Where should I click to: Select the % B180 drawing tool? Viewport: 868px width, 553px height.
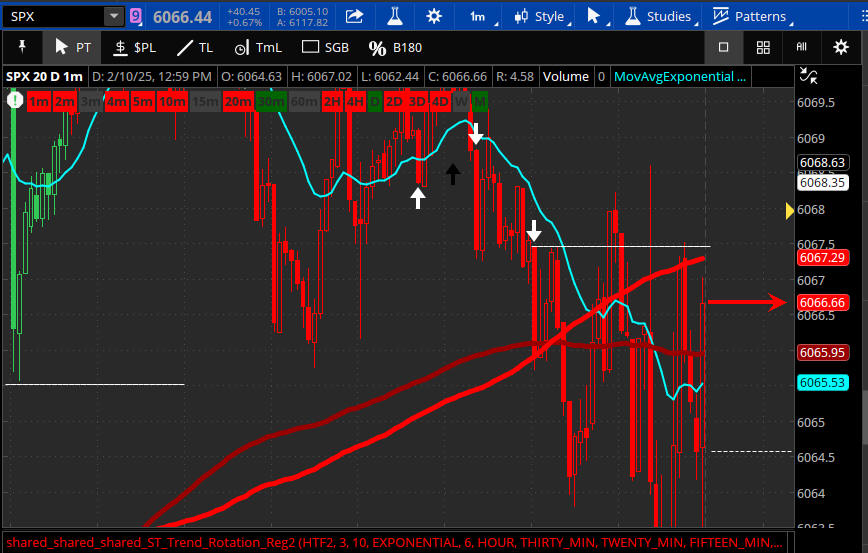(x=395, y=47)
